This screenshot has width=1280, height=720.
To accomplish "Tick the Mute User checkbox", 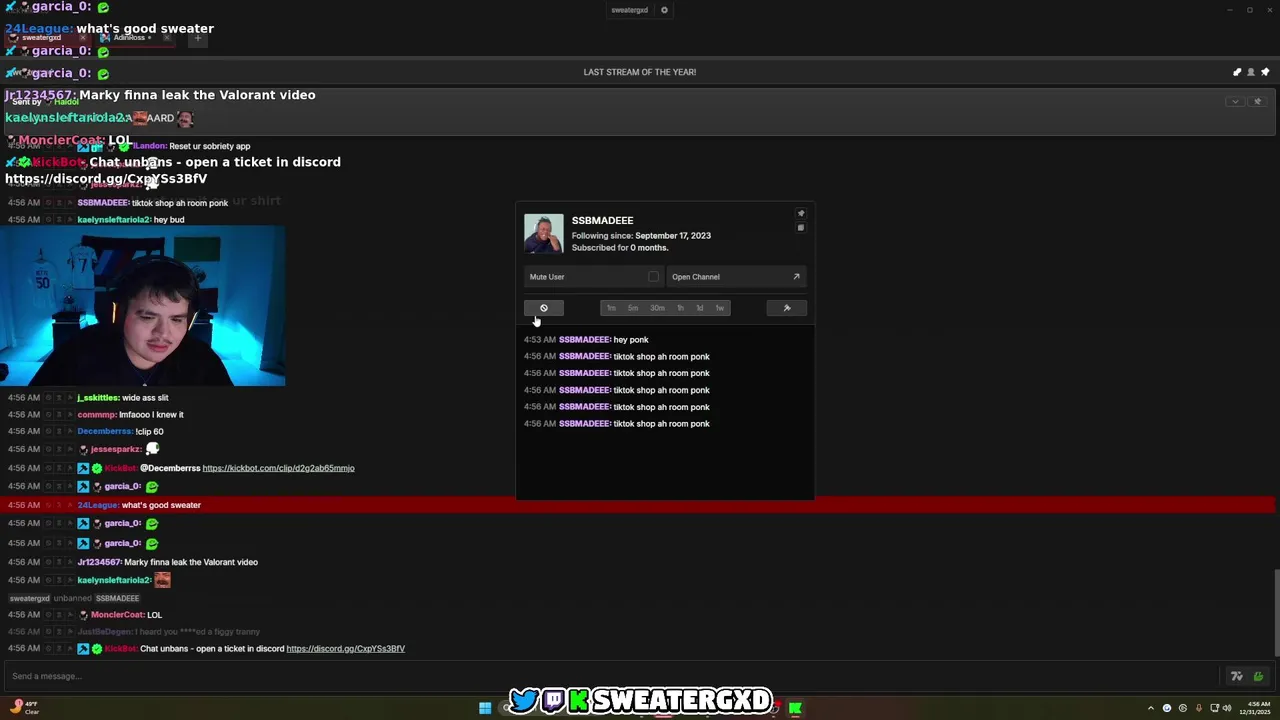I will tap(653, 277).
